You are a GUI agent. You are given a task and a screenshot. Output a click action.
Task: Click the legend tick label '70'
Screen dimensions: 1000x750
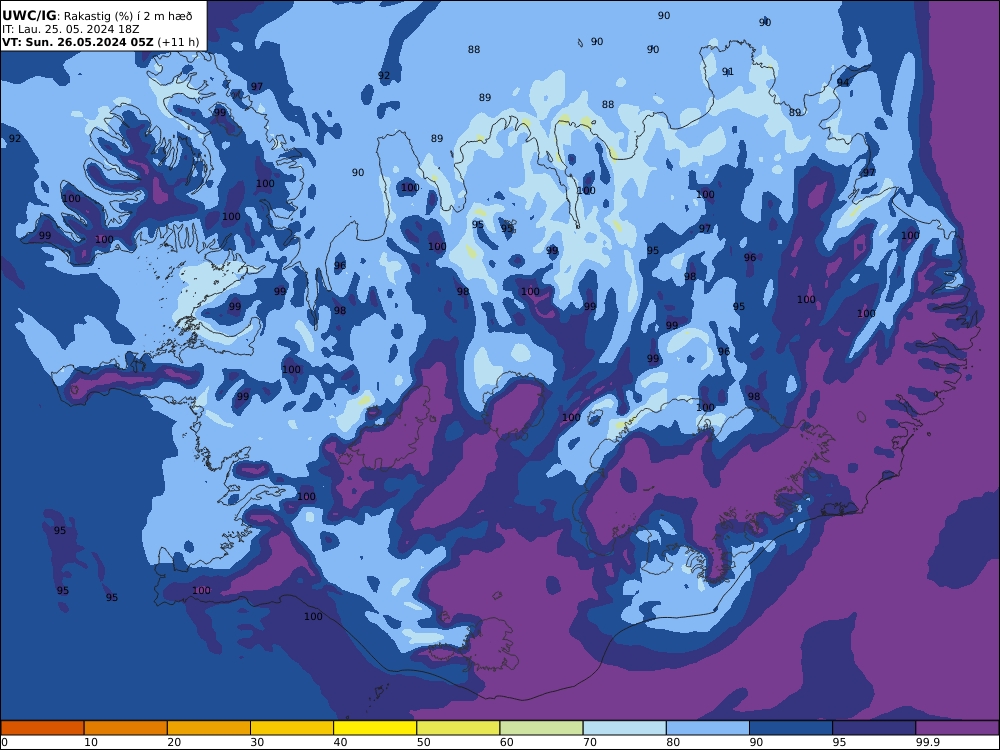tap(590, 742)
